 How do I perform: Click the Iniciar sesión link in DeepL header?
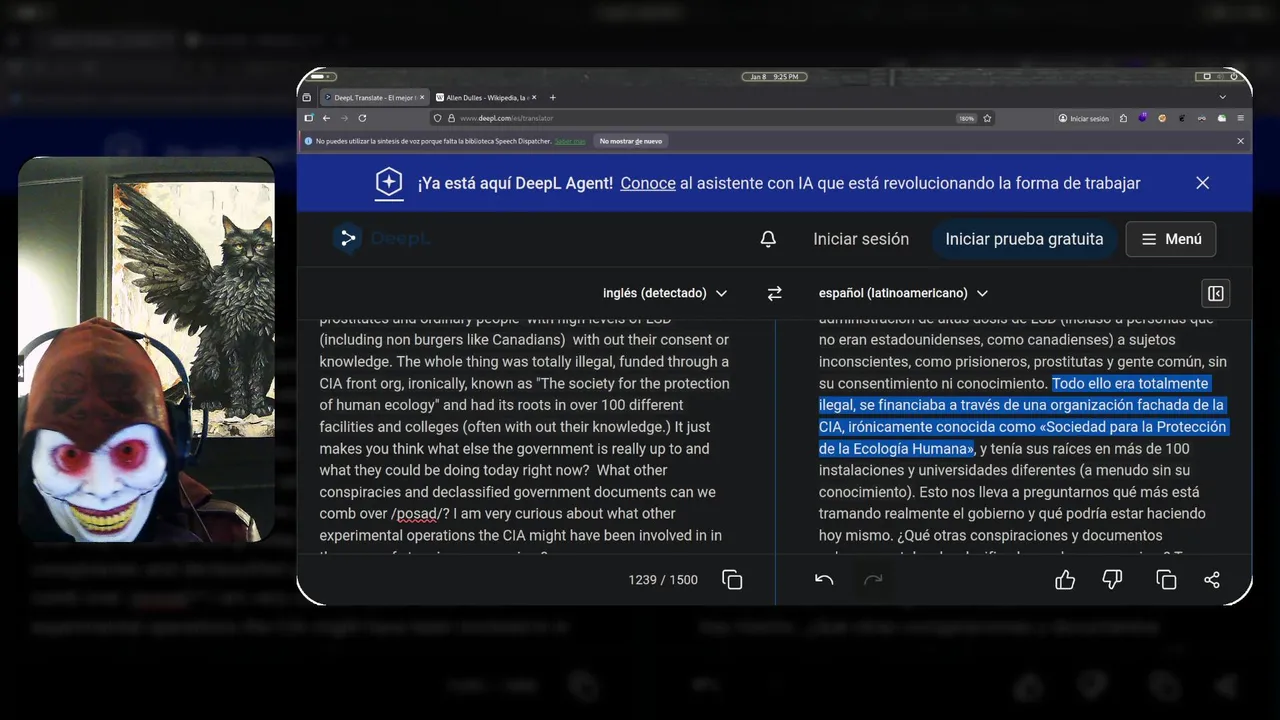pos(861,239)
